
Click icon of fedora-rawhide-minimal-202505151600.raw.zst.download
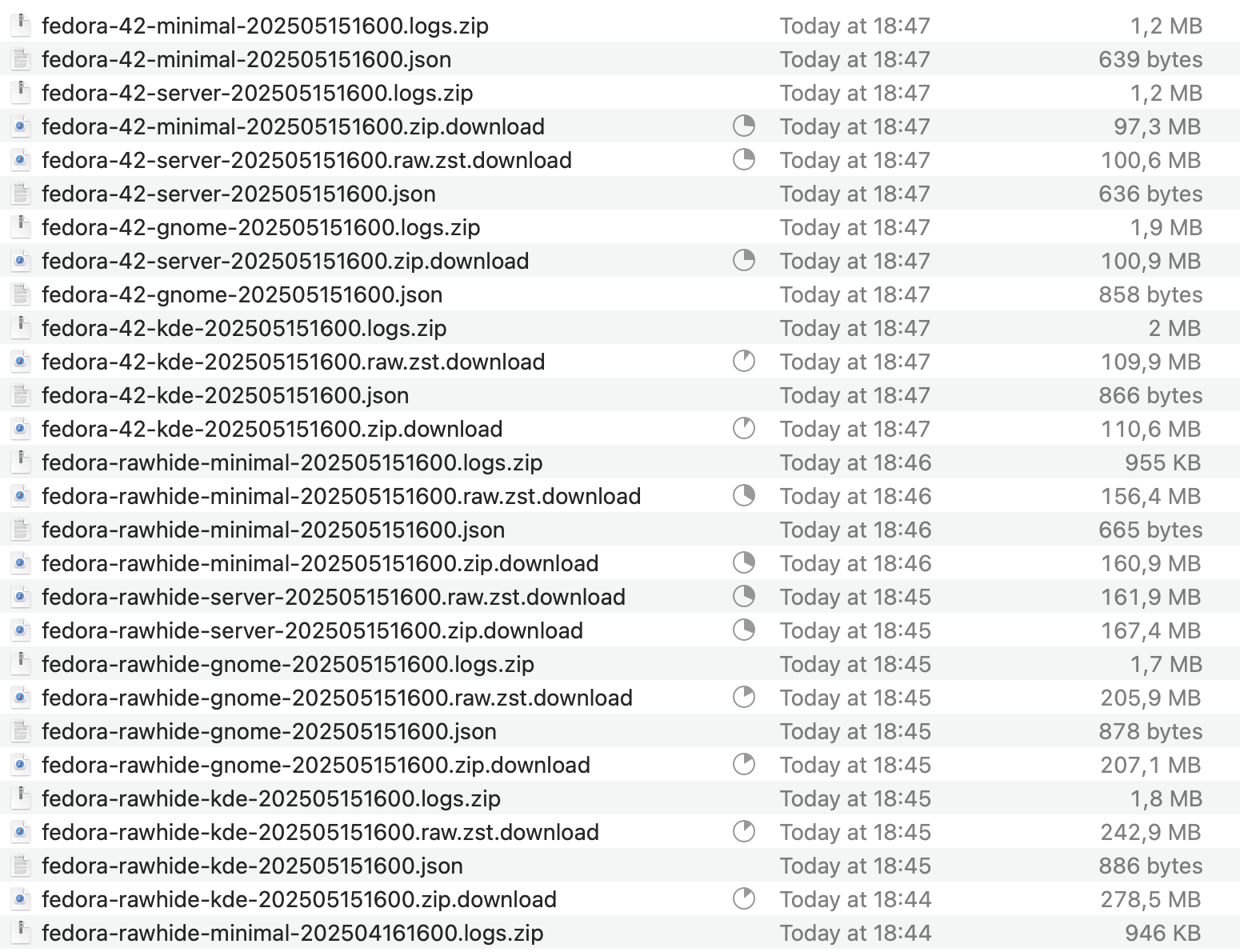(21, 496)
